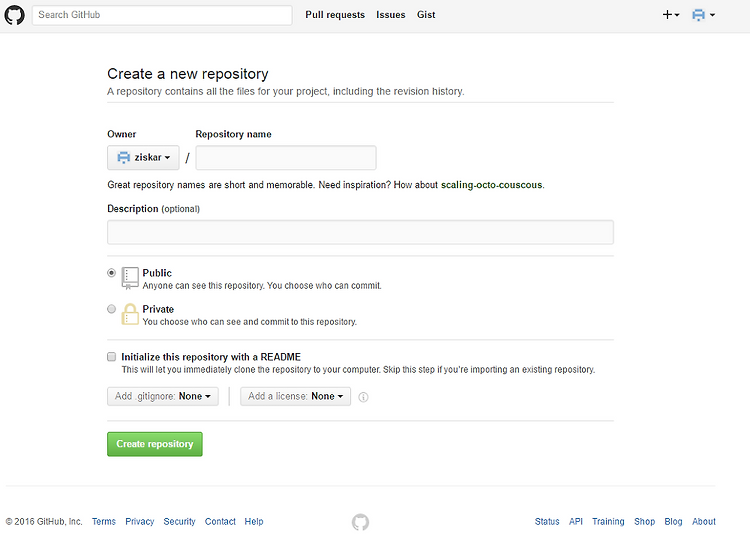This screenshot has width=750, height=539.
Task: Click into the Description text field
Action: click(x=360, y=232)
